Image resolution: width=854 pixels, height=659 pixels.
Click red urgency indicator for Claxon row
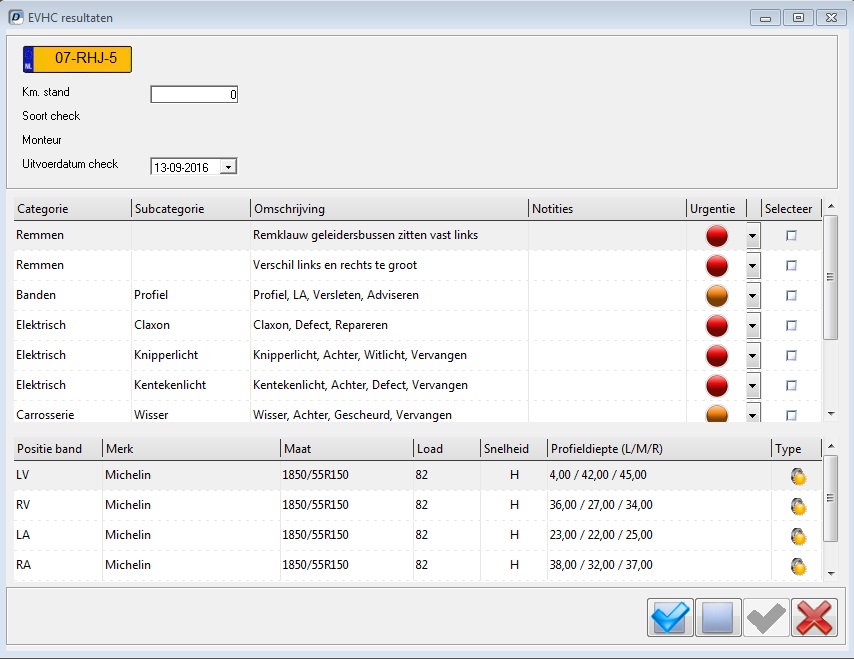[x=717, y=326]
